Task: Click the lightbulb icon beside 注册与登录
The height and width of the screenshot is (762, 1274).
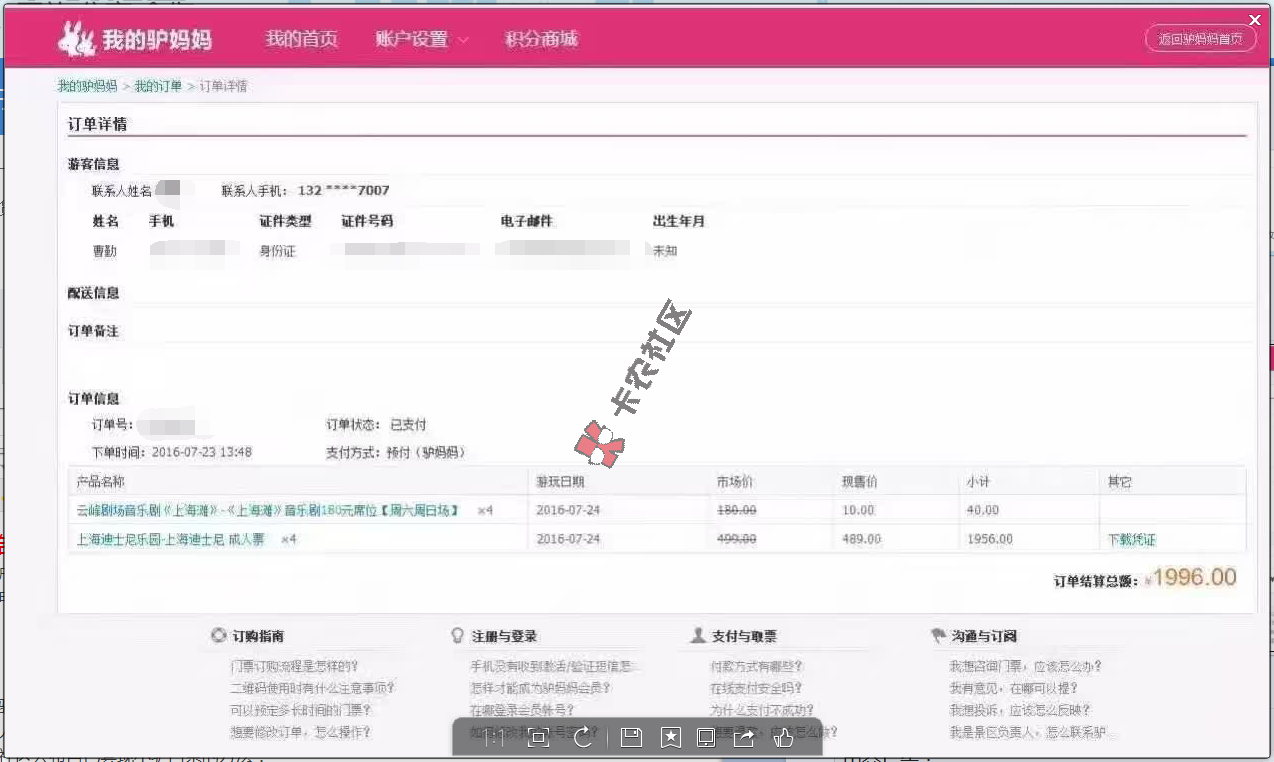Action: pos(458,636)
